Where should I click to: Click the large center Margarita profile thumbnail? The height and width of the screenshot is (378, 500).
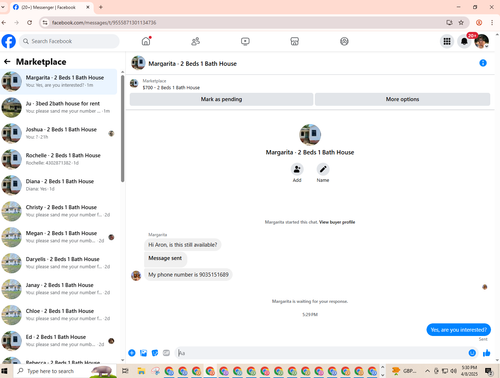[x=310, y=135]
